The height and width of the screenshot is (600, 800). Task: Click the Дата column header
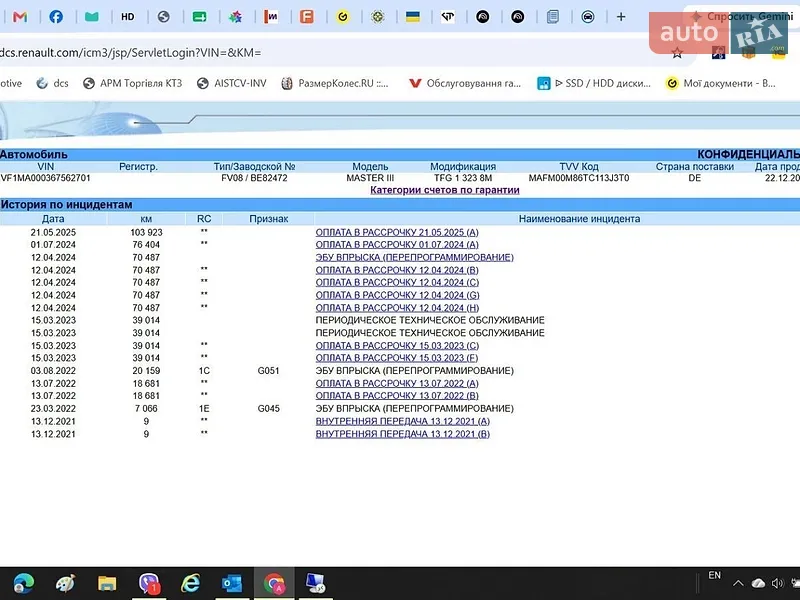(x=53, y=218)
